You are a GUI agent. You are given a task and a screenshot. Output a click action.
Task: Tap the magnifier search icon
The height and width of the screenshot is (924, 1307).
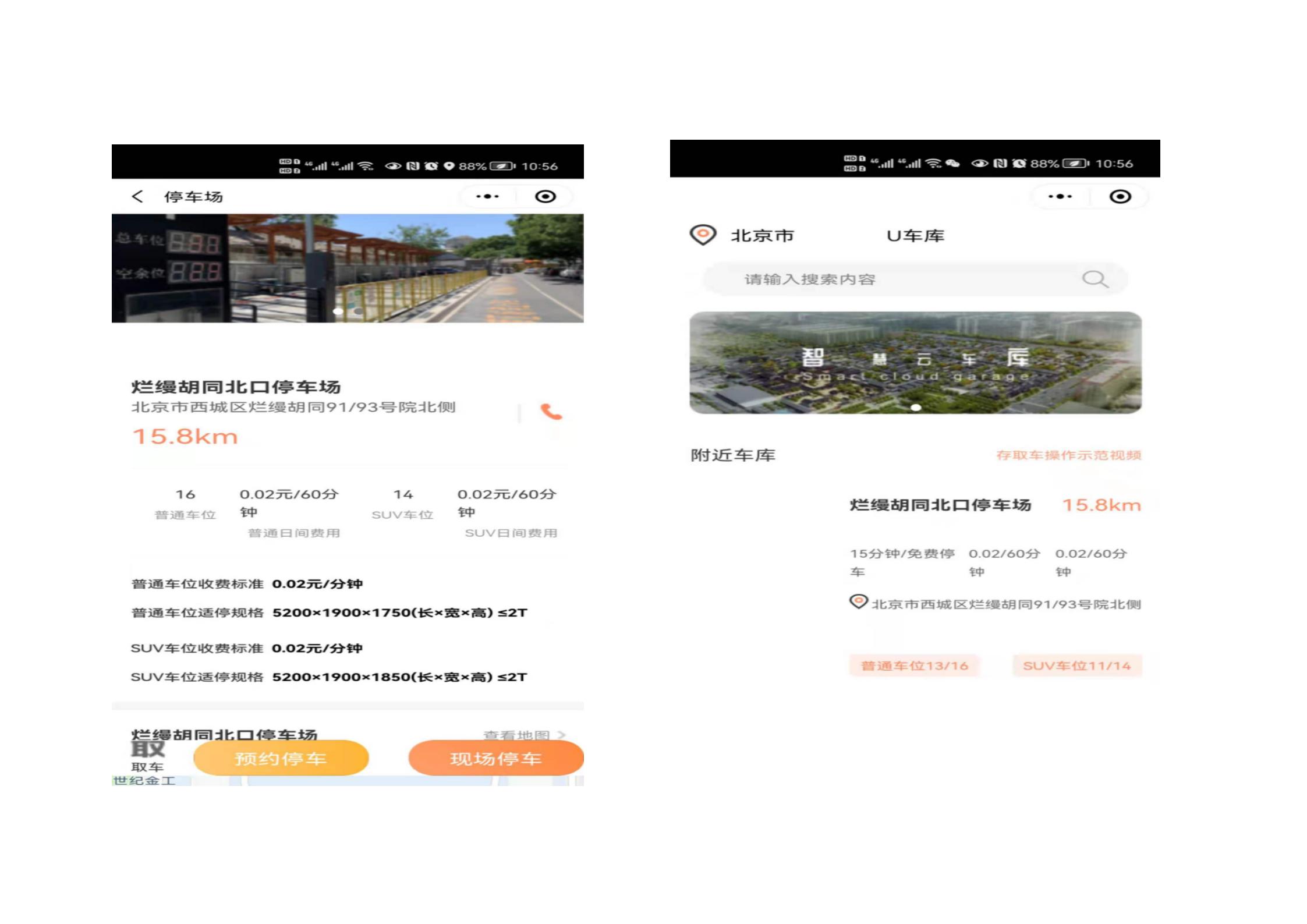1095,279
